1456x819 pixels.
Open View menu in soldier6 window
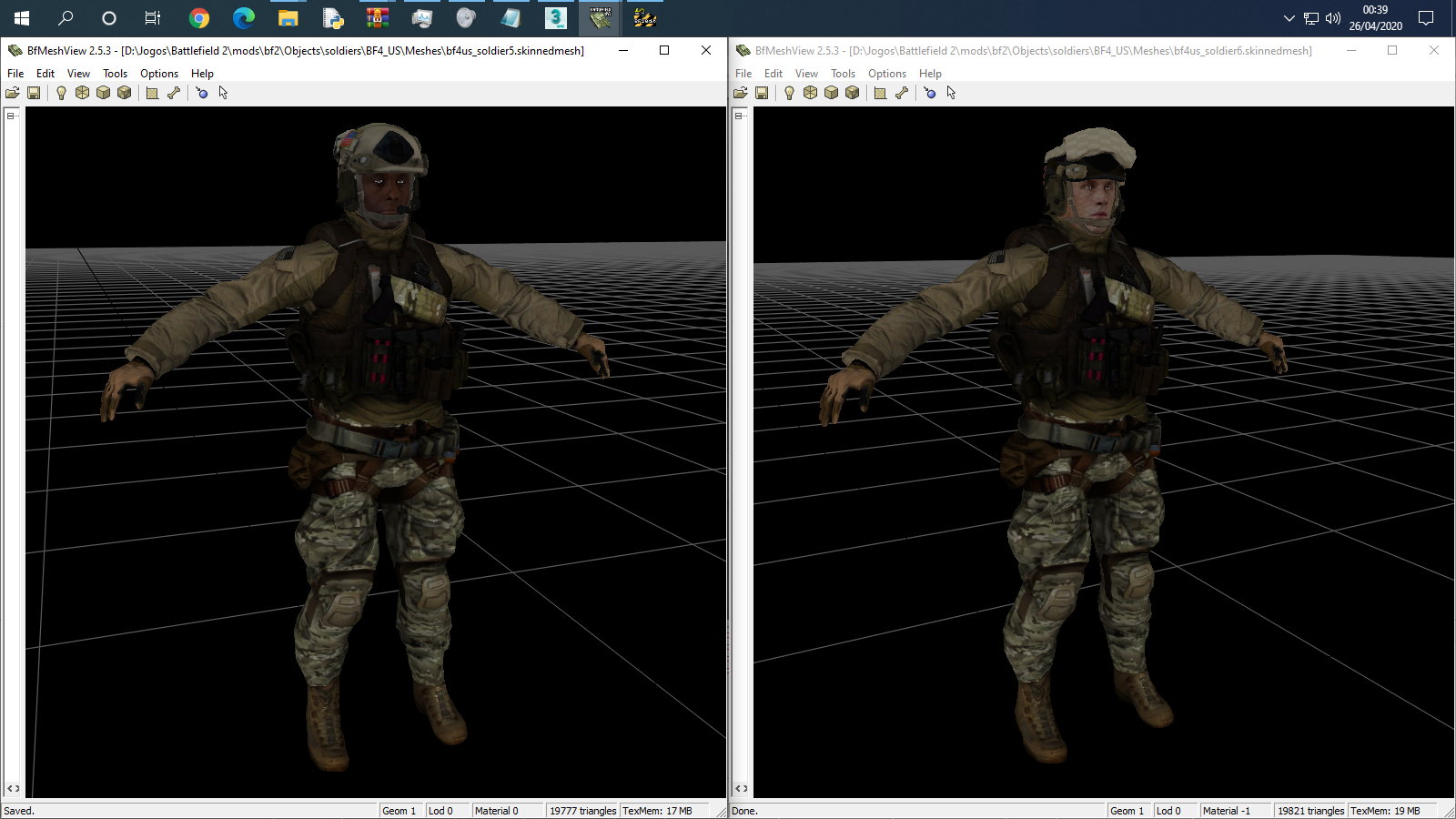point(806,74)
